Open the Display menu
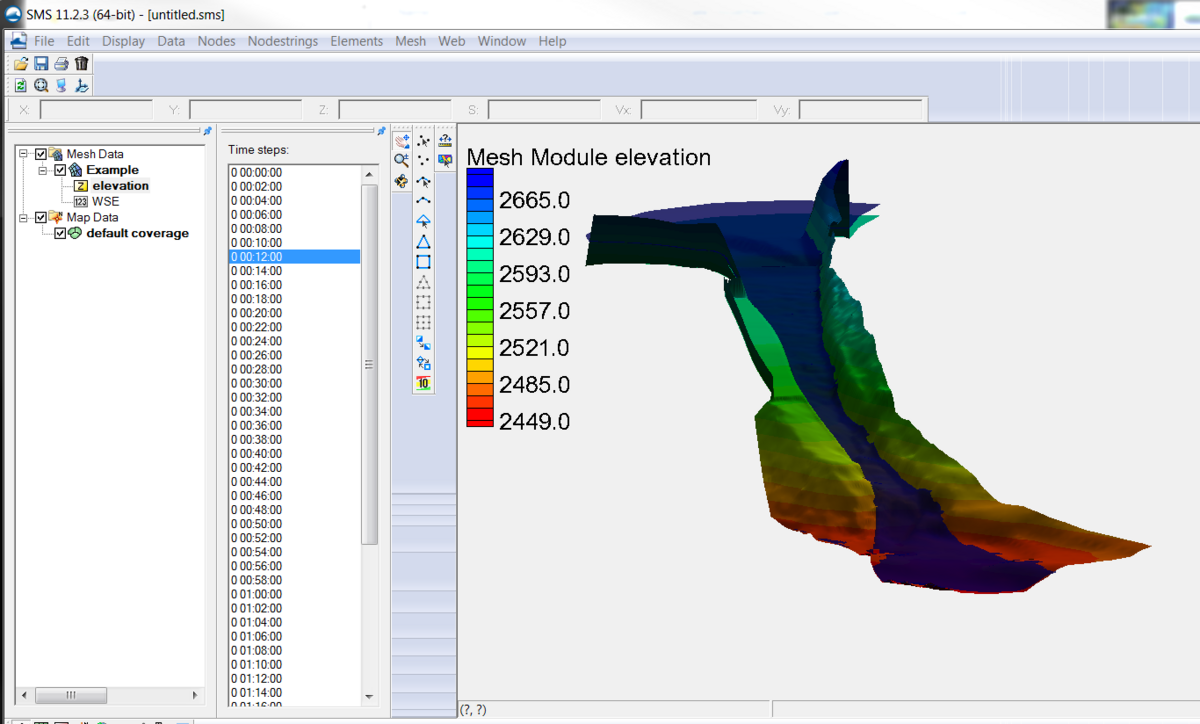This screenshot has width=1200, height=724. (x=123, y=41)
